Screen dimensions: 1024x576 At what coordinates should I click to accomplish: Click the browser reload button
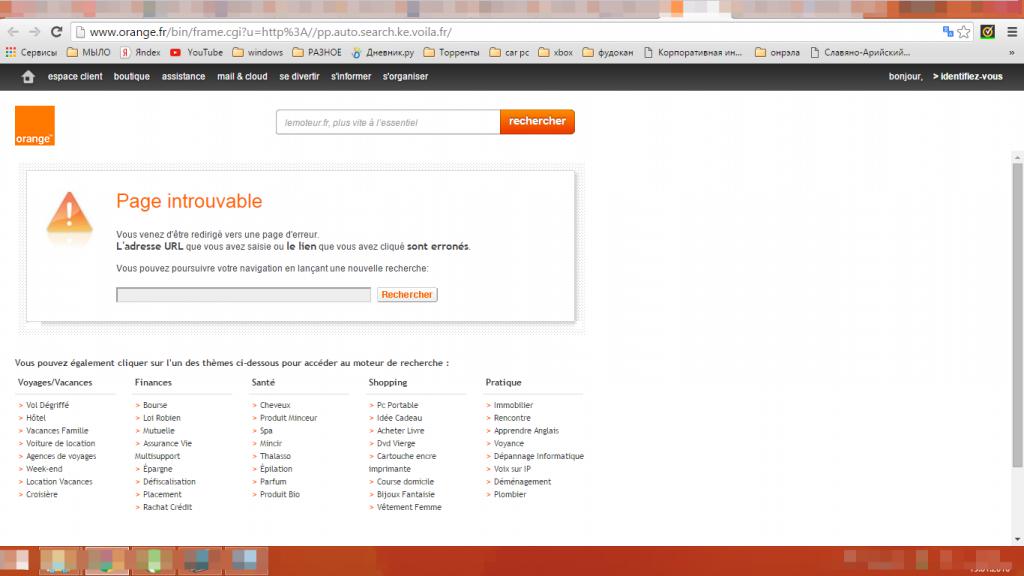tap(56, 32)
